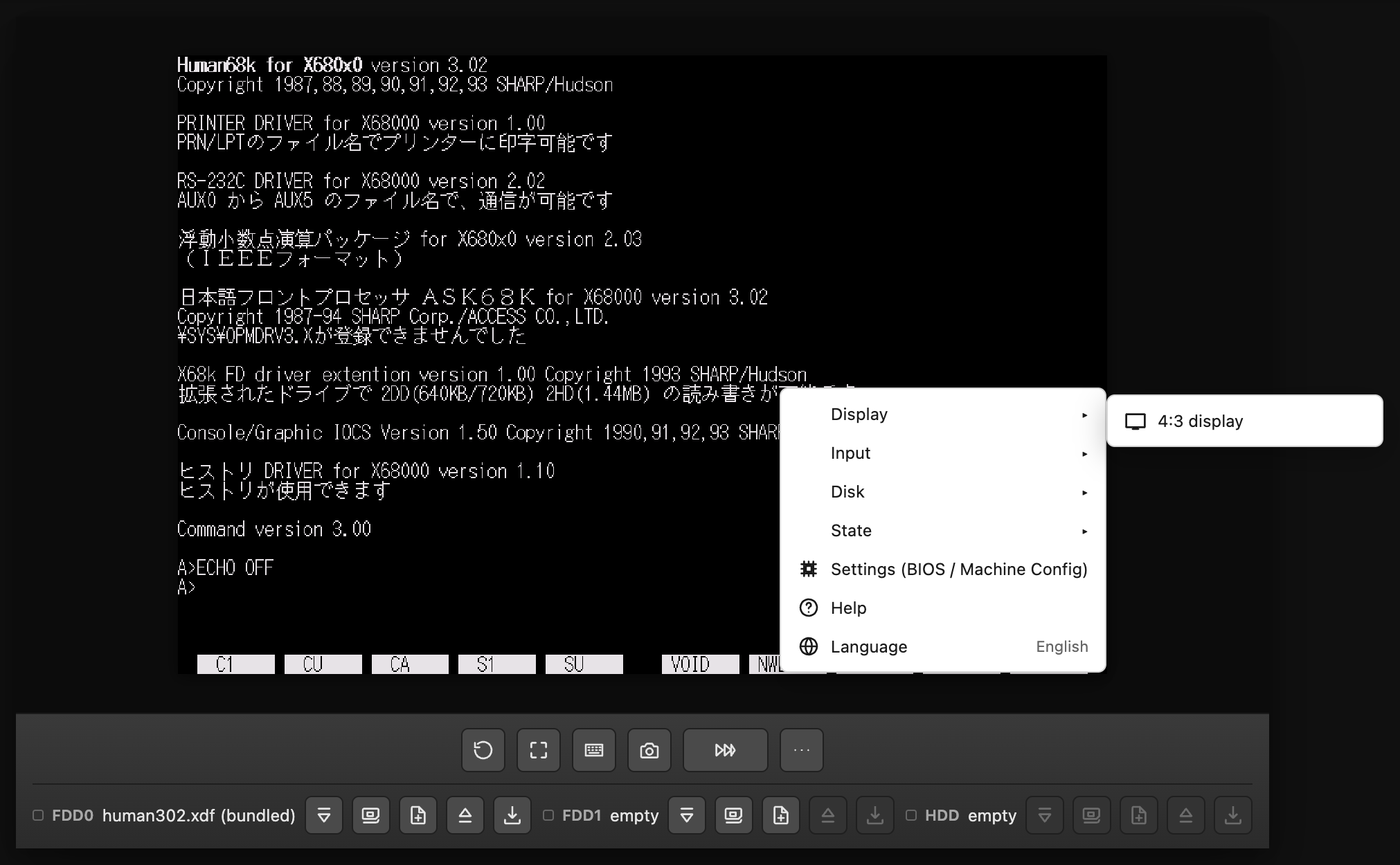Click the human302.xdf (bundled) filename
This screenshot has height=865, width=1400.
pyautogui.click(x=199, y=815)
